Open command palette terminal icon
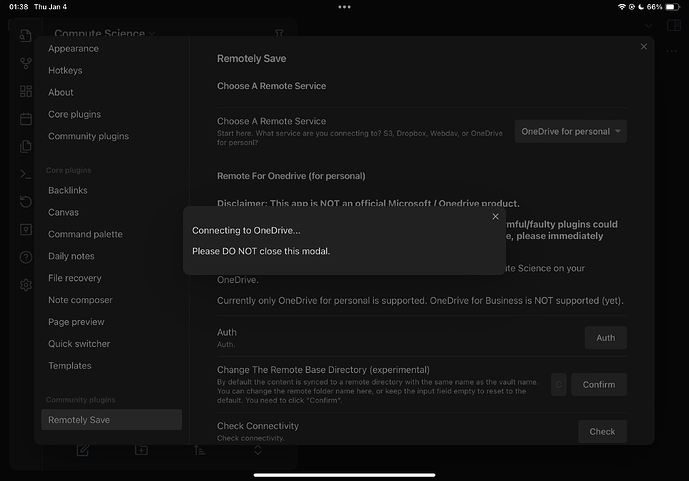The width and height of the screenshot is (689, 481). 25,174
